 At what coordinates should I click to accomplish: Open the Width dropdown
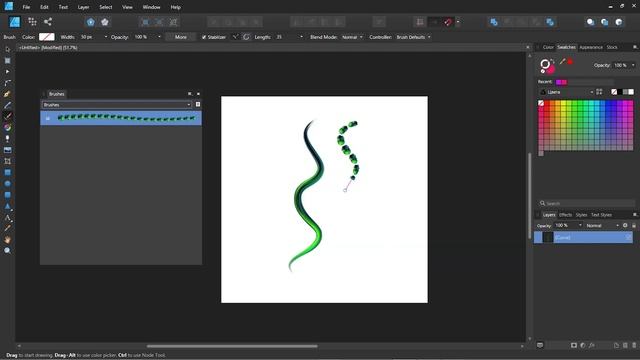(x=106, y=37)
